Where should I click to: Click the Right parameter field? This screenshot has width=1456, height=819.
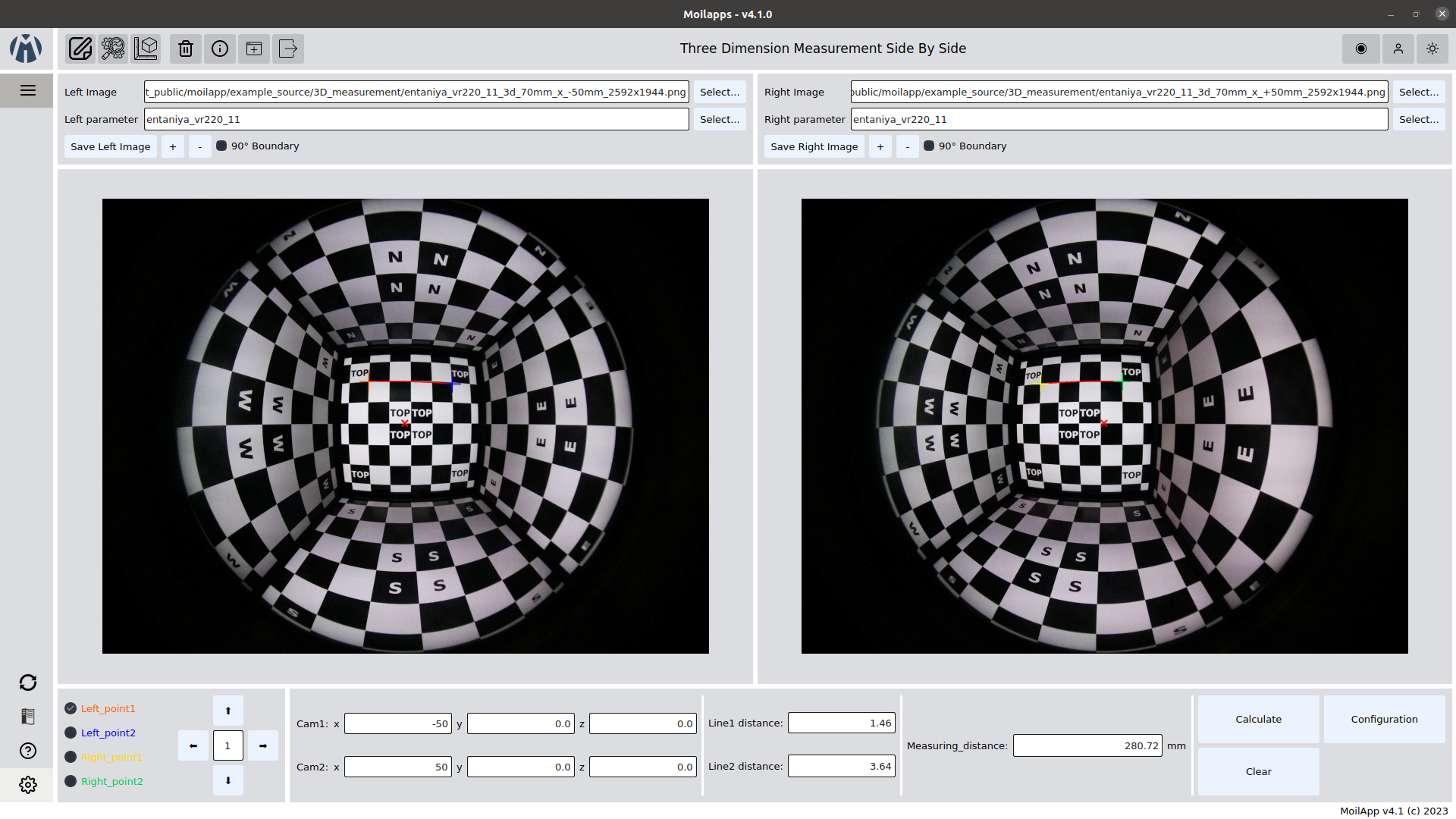tap(1119, 119)
